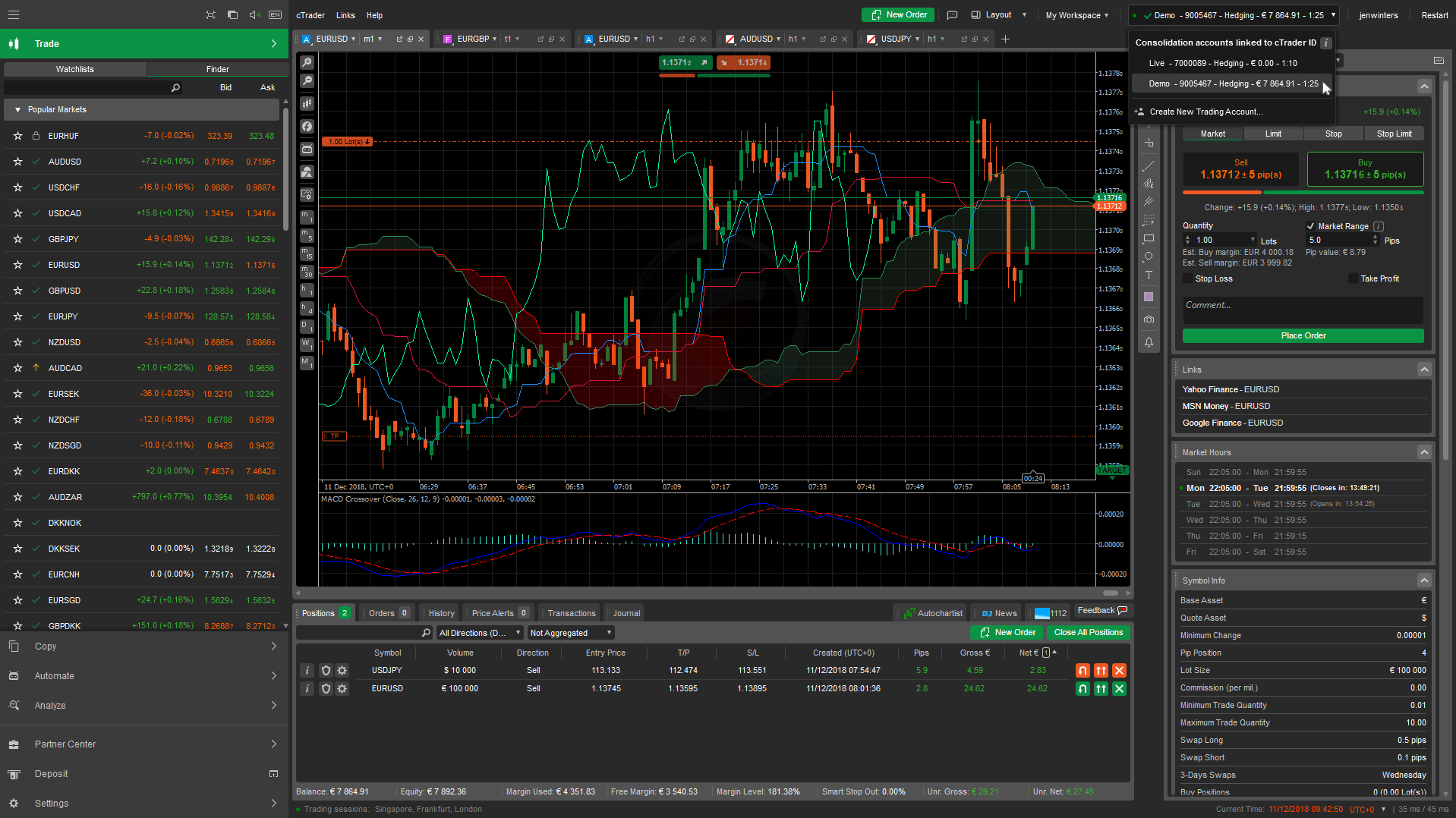Reverse the USDJPY position
This screenshot has height=818, width=1456.
[x=1083, y=670]
